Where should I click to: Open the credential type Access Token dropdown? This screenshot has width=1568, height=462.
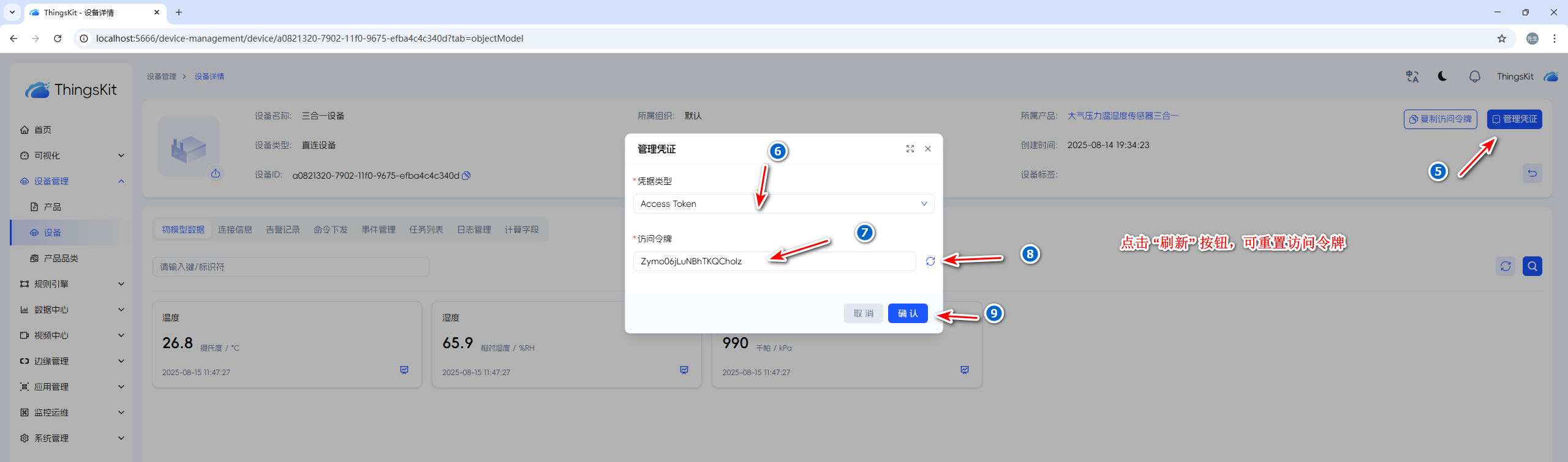pos(783,204)
